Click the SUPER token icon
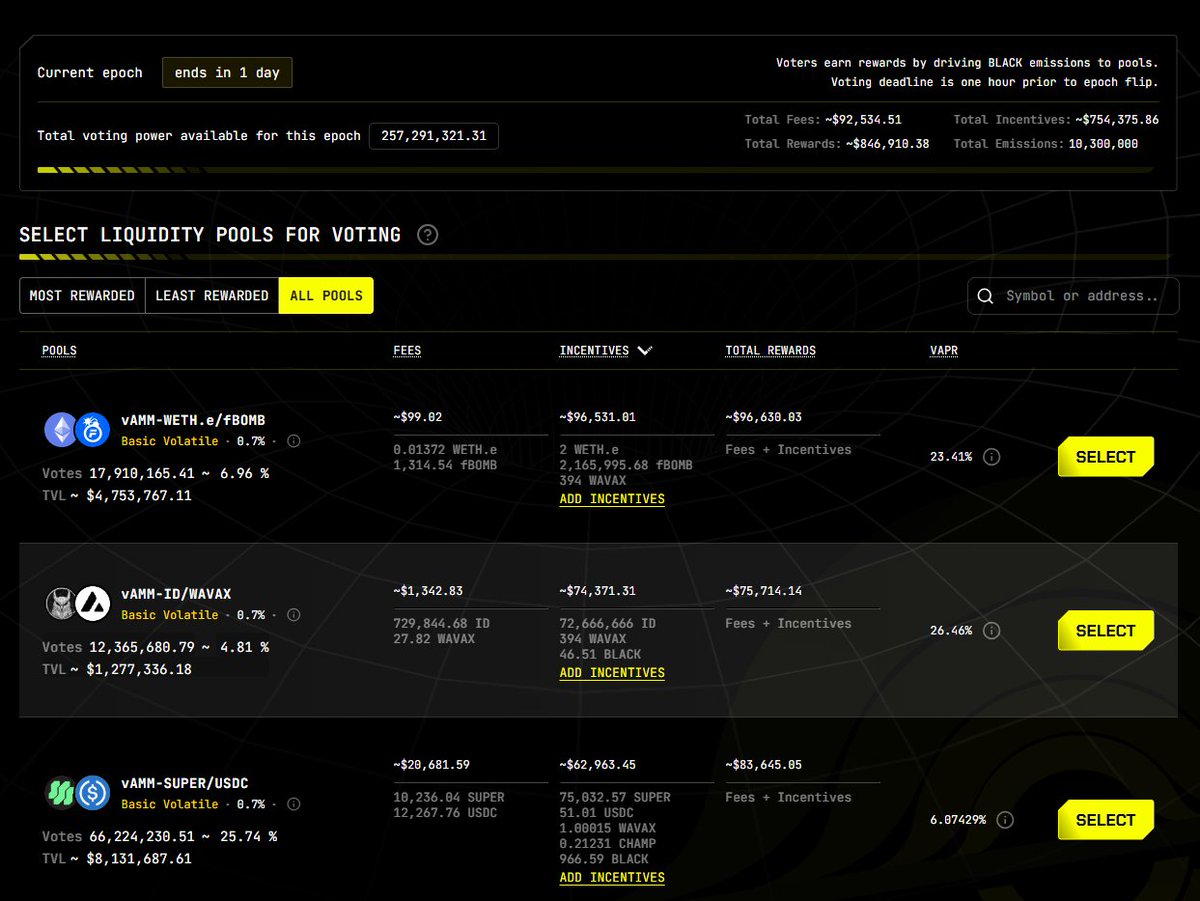 tap(60, 793)
